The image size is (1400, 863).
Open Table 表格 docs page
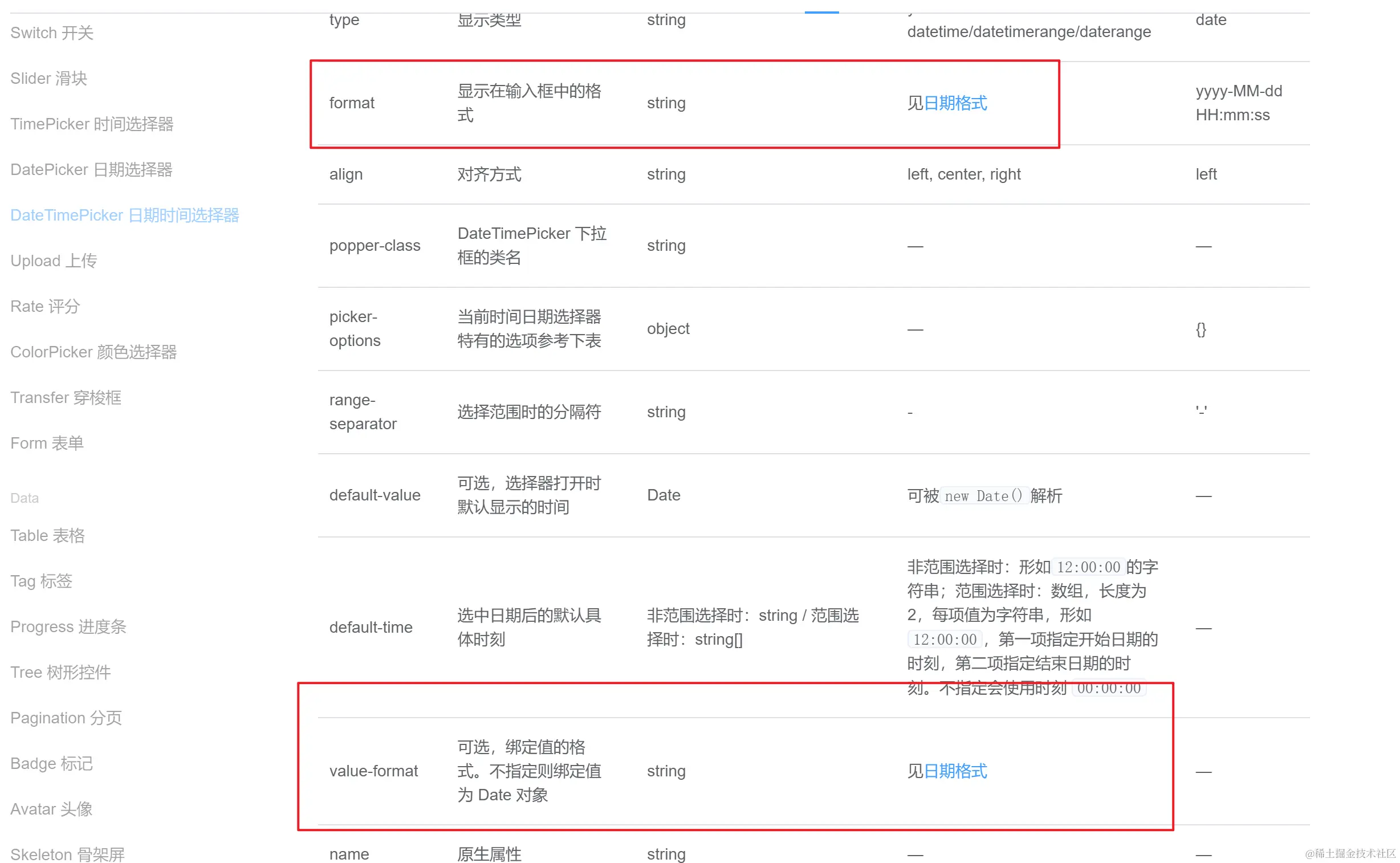point(47,536)
